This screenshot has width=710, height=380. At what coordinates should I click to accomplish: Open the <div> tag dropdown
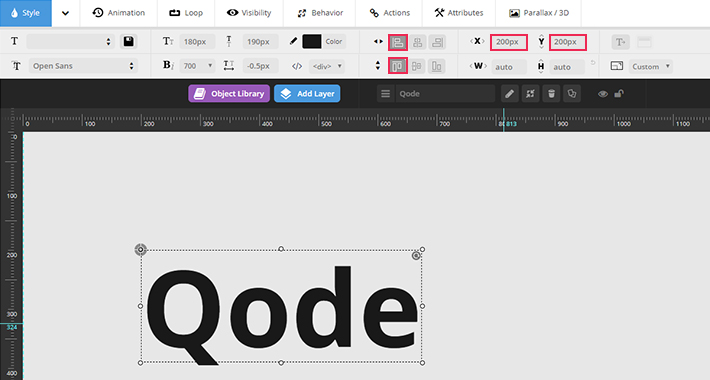tap(327, 67)
